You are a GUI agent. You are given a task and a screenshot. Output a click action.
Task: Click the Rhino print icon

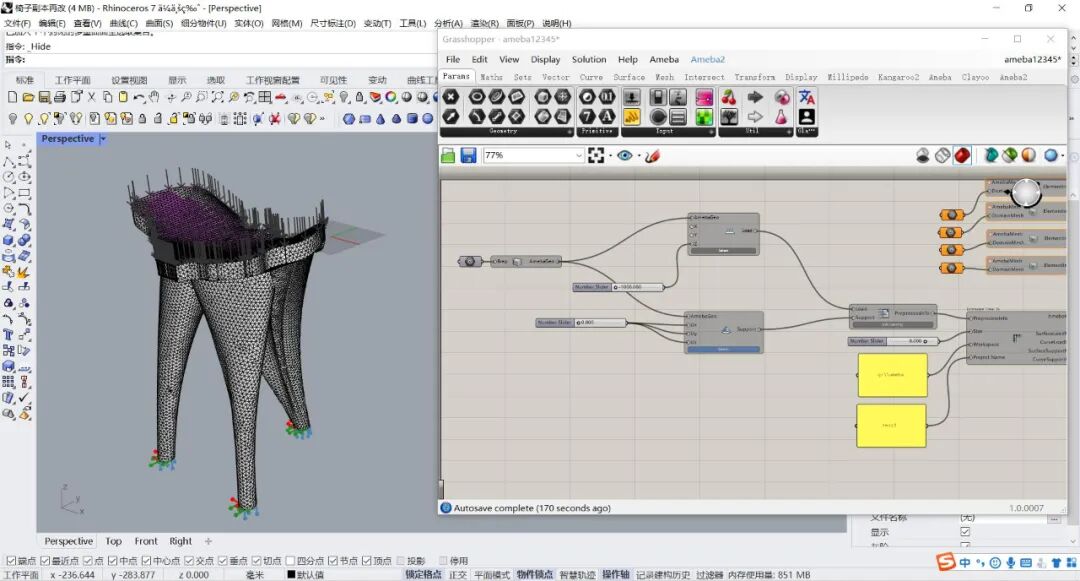[x=60, y=97]
